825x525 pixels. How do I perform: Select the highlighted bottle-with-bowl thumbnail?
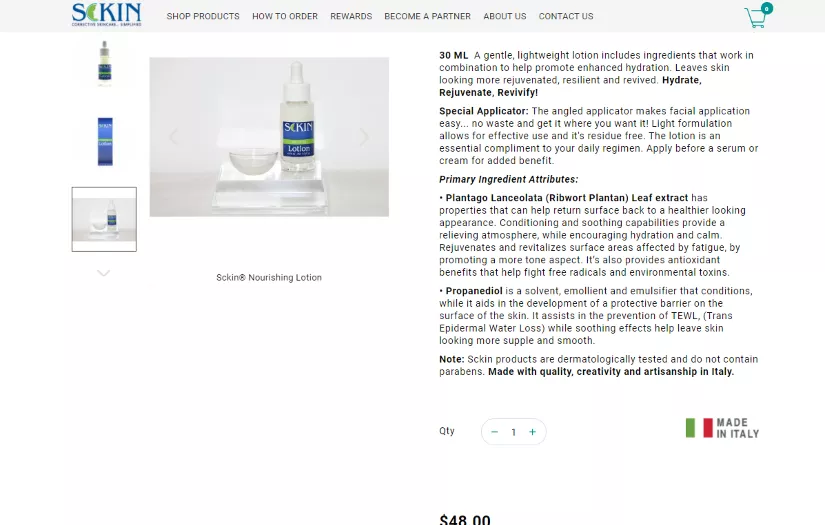point(104,219)
